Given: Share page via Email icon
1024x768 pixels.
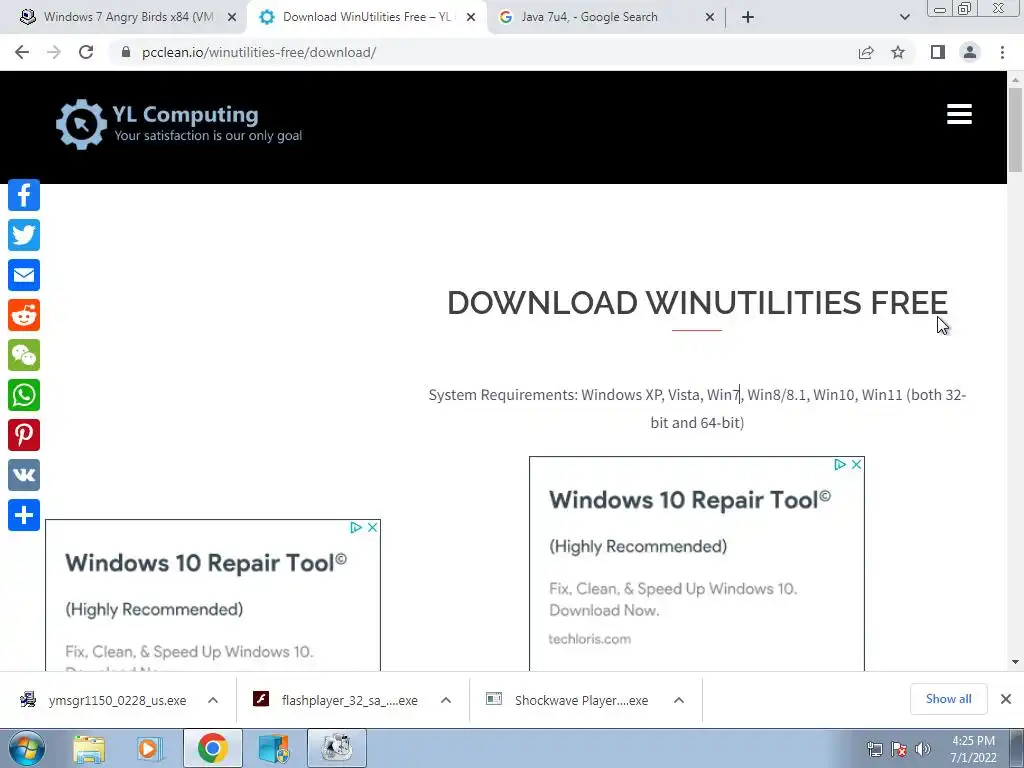Looking at the screenshot, I should point(24,275).
